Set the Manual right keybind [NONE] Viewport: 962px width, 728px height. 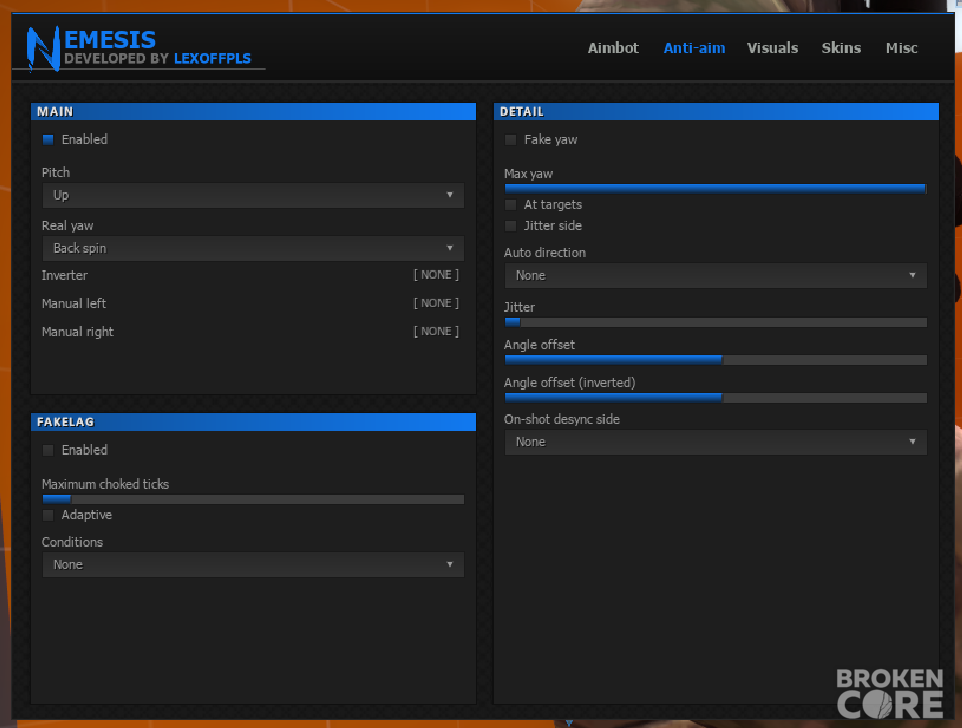(436, 331)
